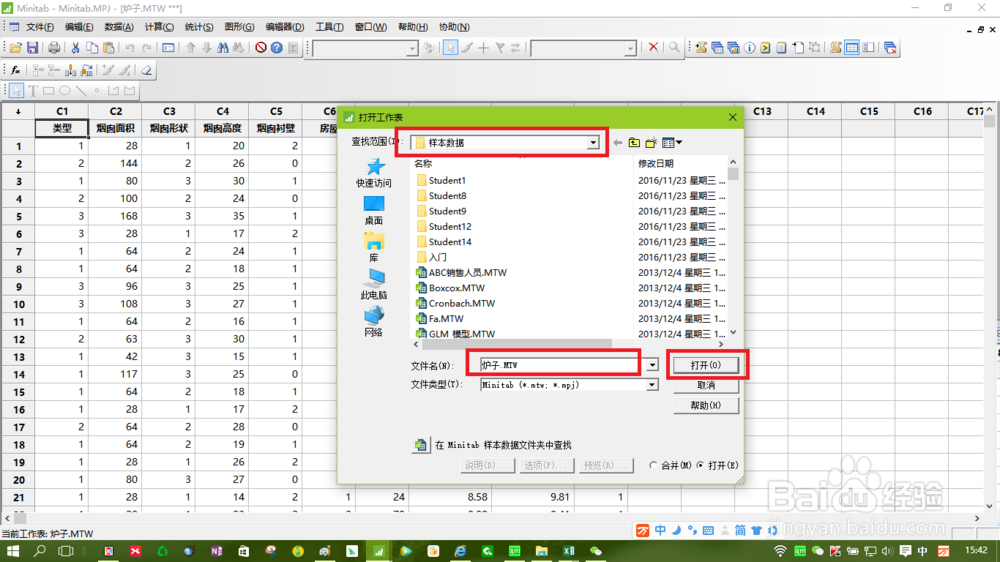Click the 取消 cancel button
1000x562 pixels.
coord(706,385)
